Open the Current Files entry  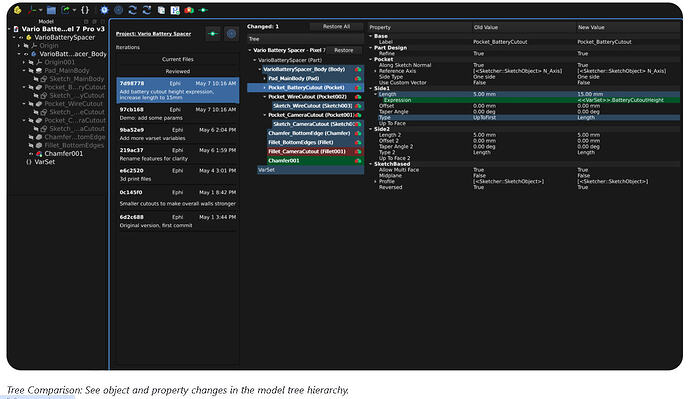click(178, 59)
